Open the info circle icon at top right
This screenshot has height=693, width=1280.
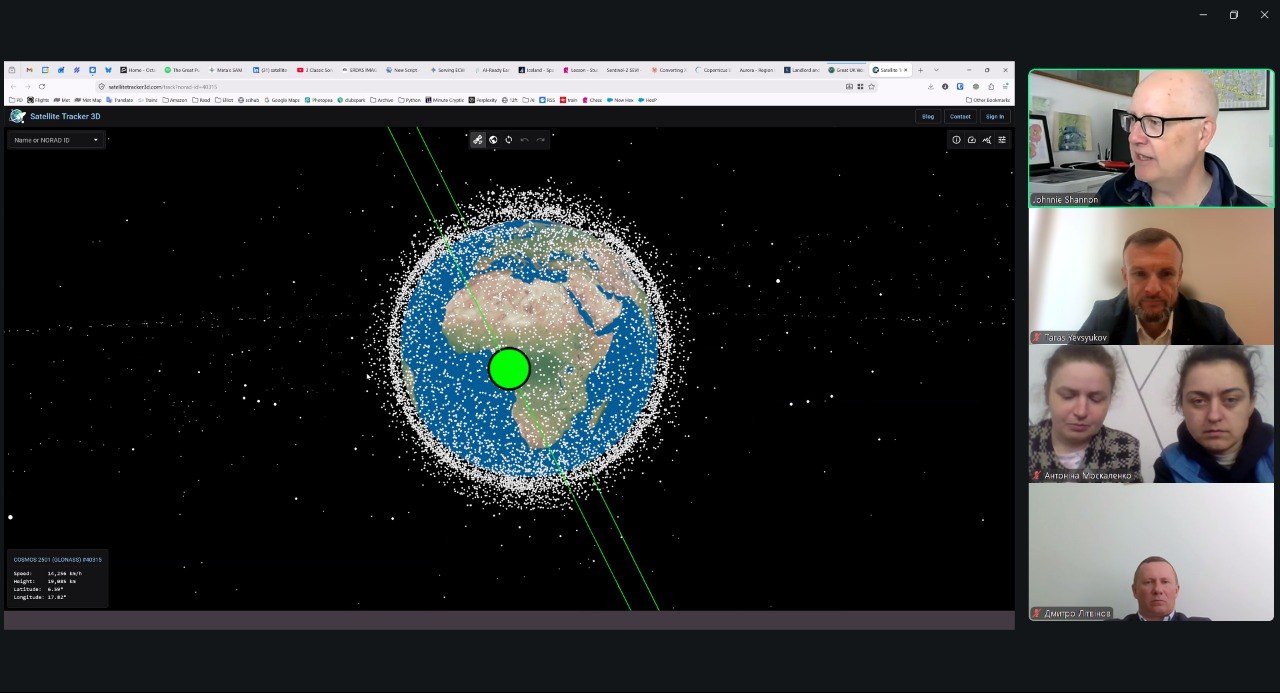click(956, 140)
